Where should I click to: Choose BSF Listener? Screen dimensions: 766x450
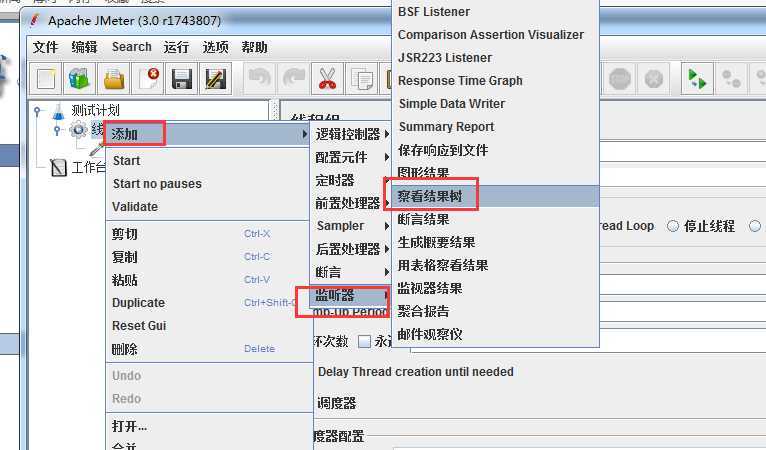[x=495, y=12]
